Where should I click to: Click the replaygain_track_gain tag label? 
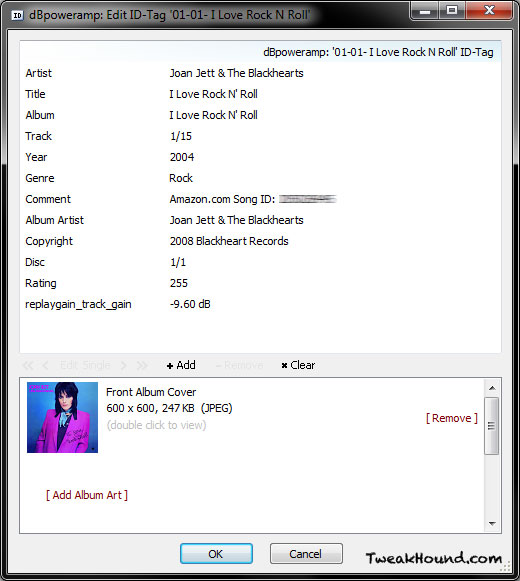(78, 304)
